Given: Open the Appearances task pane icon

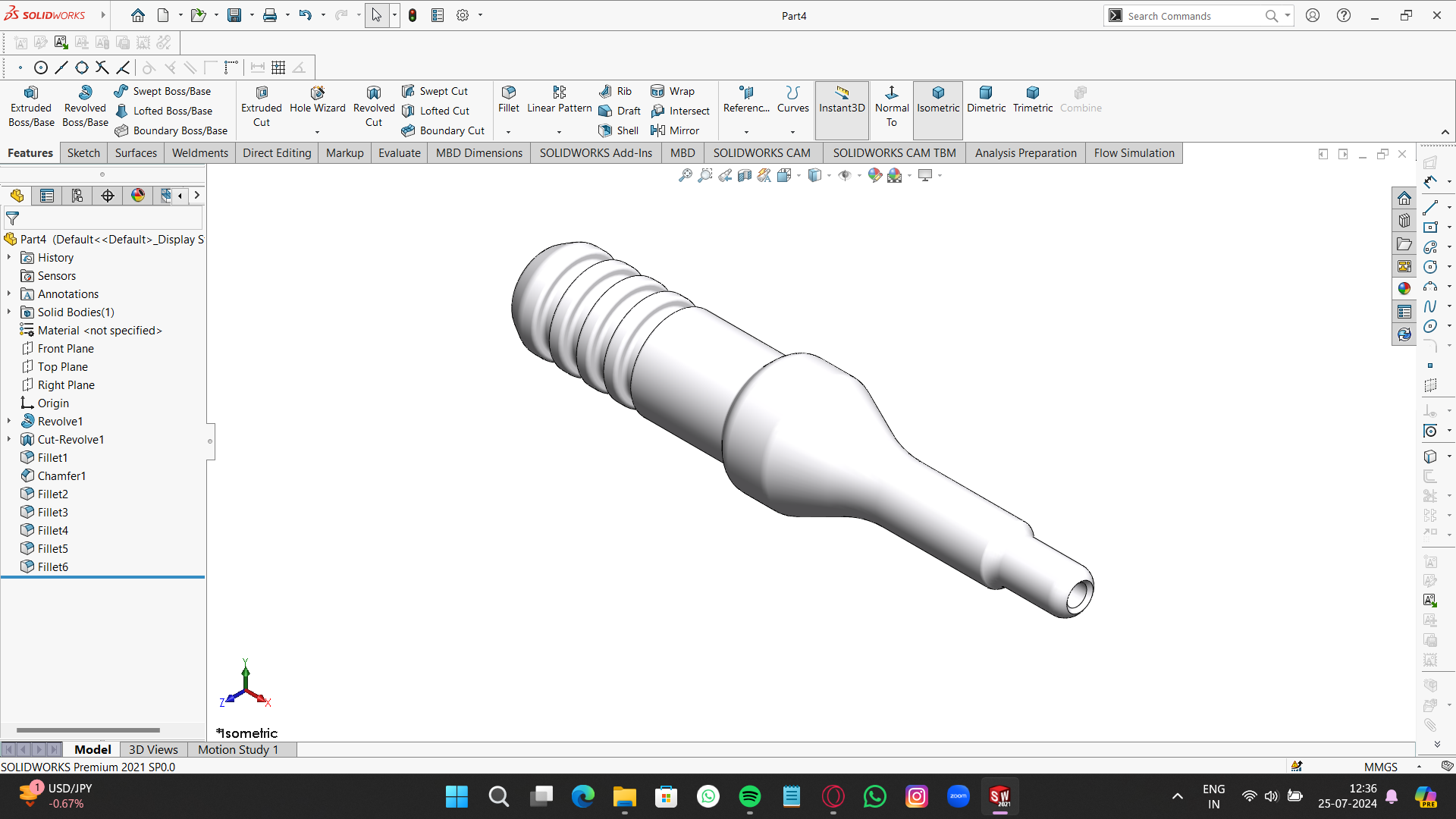Looking at the screenshot, I should 1404,288.
